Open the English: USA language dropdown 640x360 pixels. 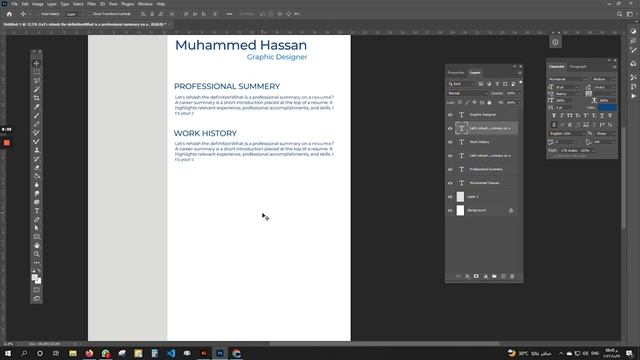coord(568,133)
